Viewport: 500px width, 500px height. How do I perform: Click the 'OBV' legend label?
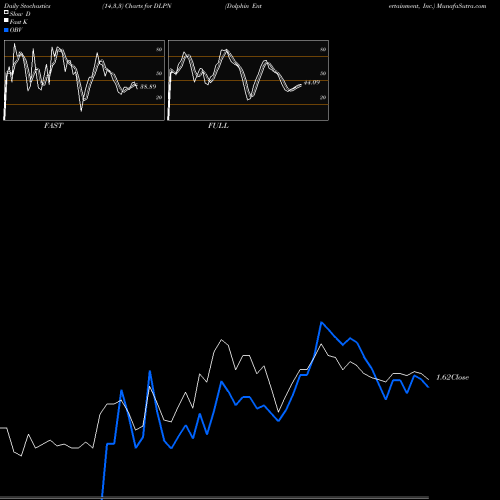(x=16, y=30)
